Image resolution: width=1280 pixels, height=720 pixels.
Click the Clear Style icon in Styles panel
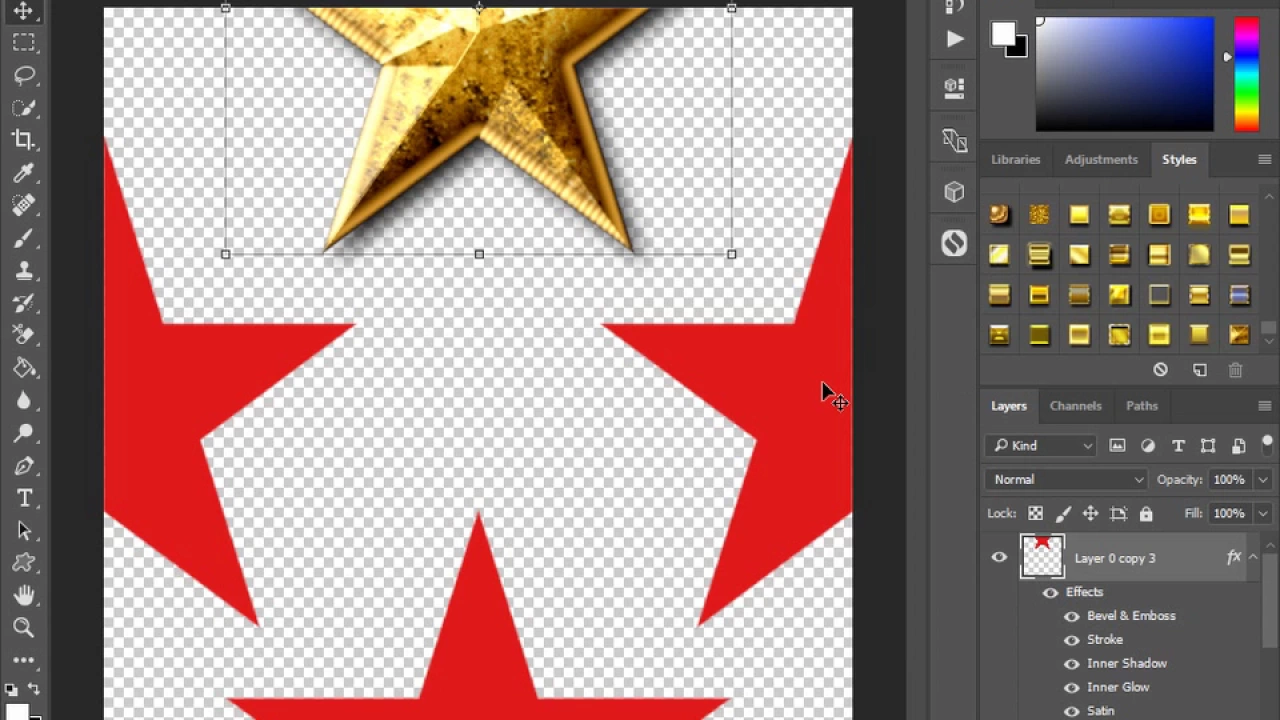(1160, 370)
